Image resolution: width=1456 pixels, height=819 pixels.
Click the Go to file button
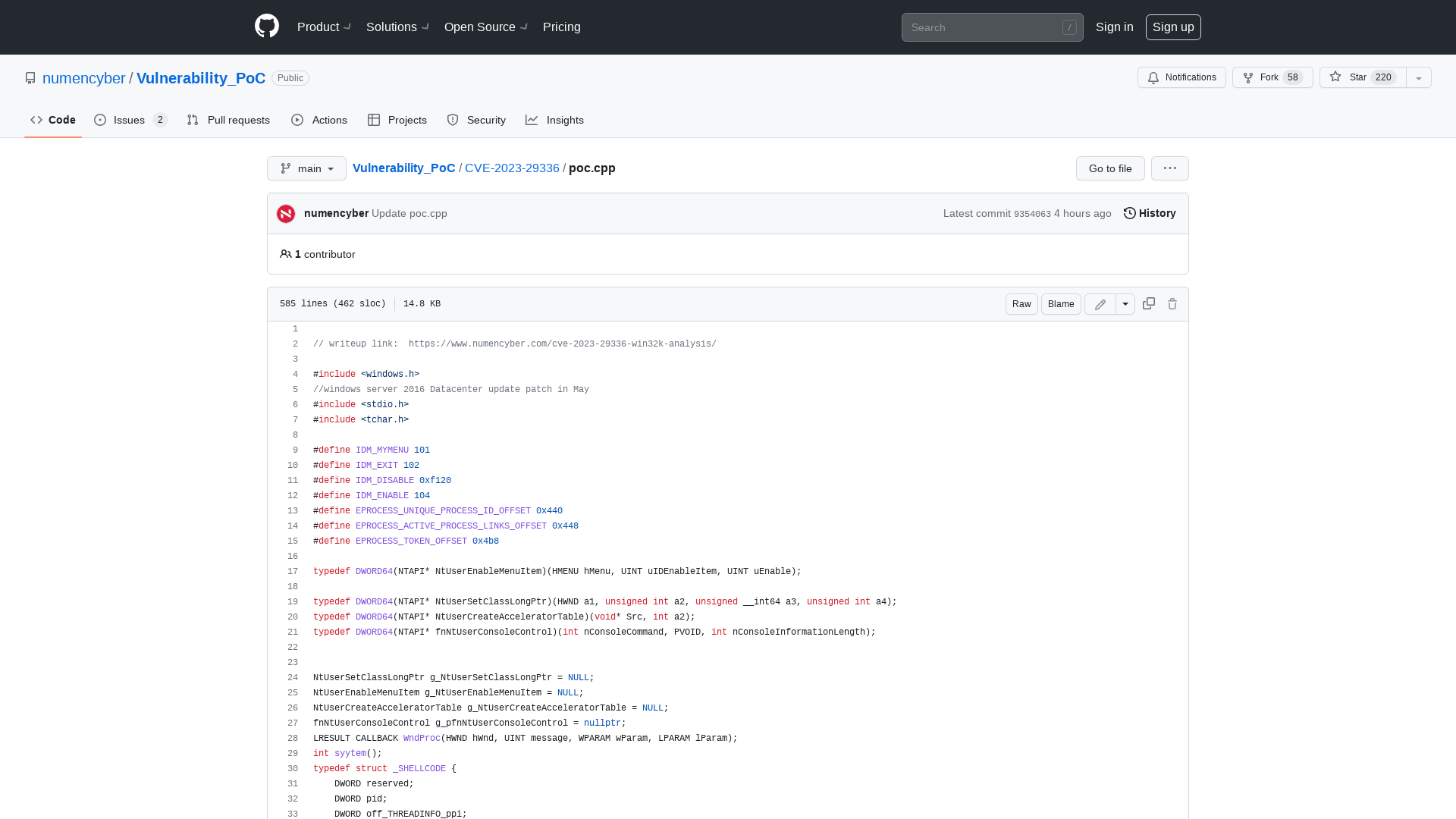(x=1110, y=168)
